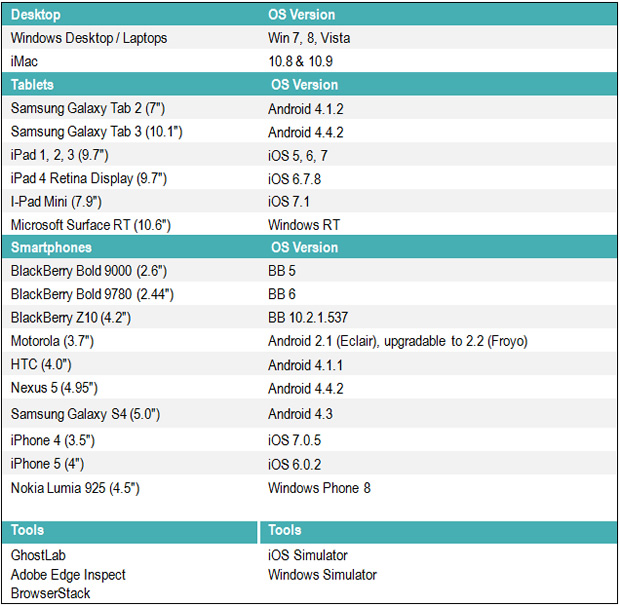Select BlackBerry Bold 9000 (2.6") row

[310, 271]
